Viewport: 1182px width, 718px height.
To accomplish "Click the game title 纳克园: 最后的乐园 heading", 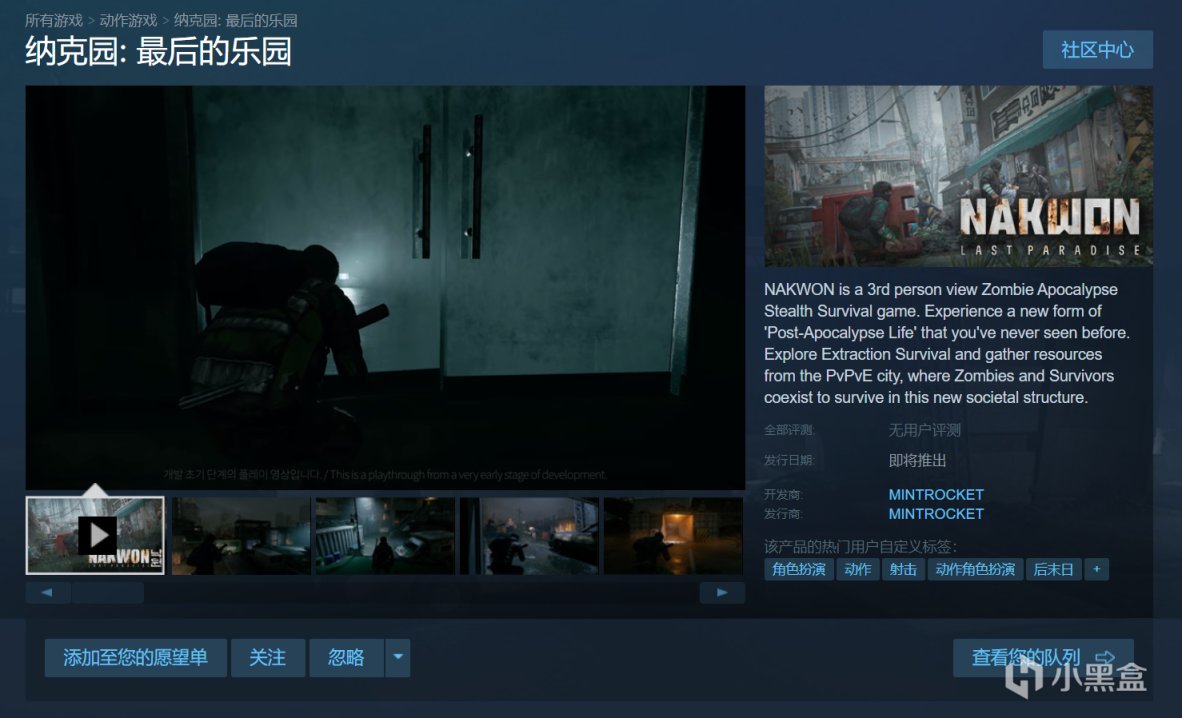I will click(158, 52).
